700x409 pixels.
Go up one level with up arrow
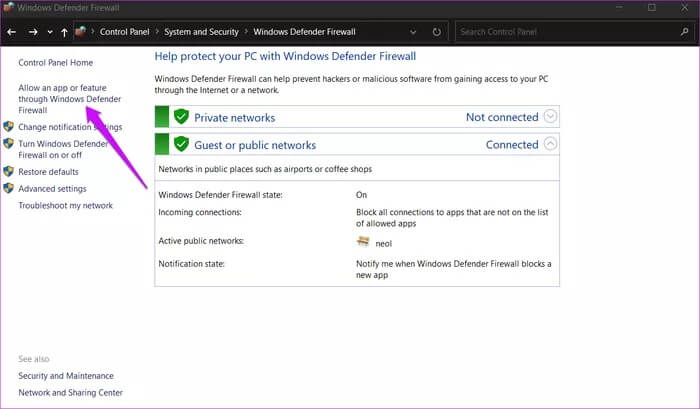64,32
